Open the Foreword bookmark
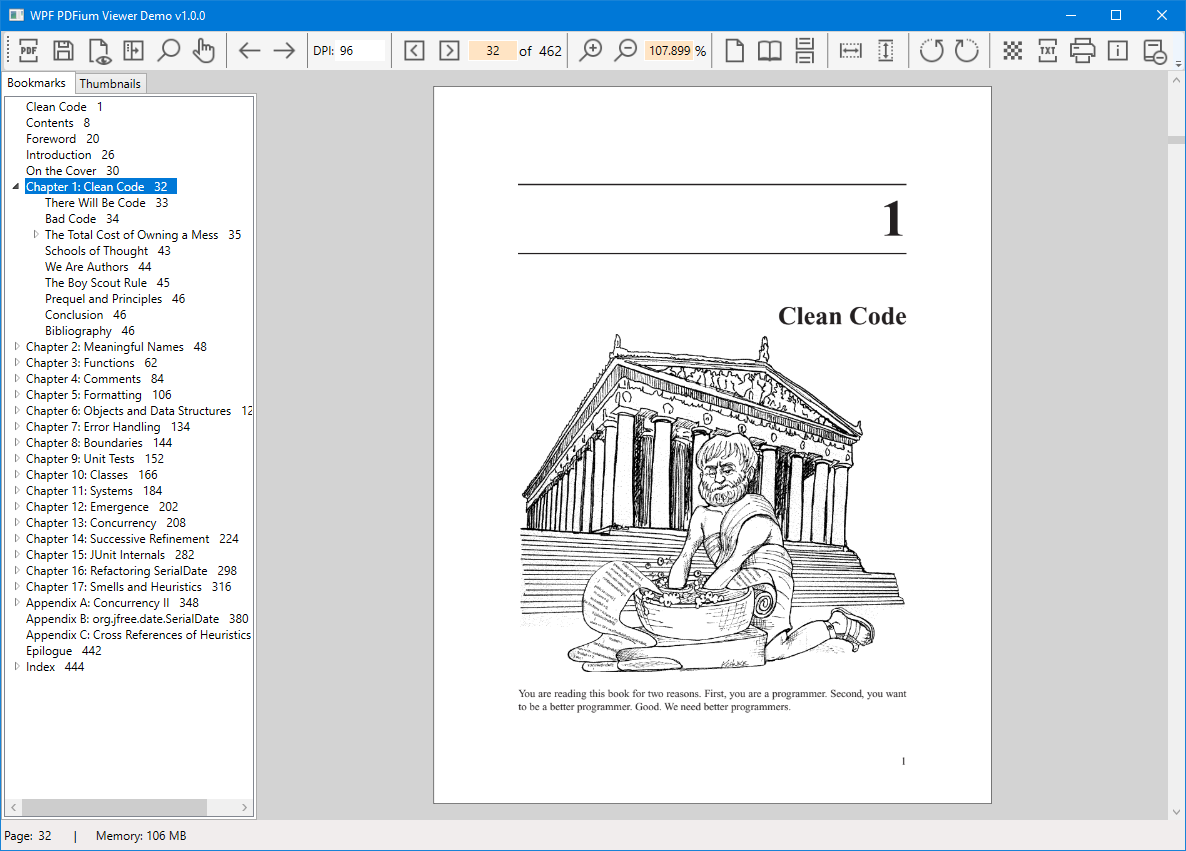Screen dimensions: 1186x851 [63, 138]
